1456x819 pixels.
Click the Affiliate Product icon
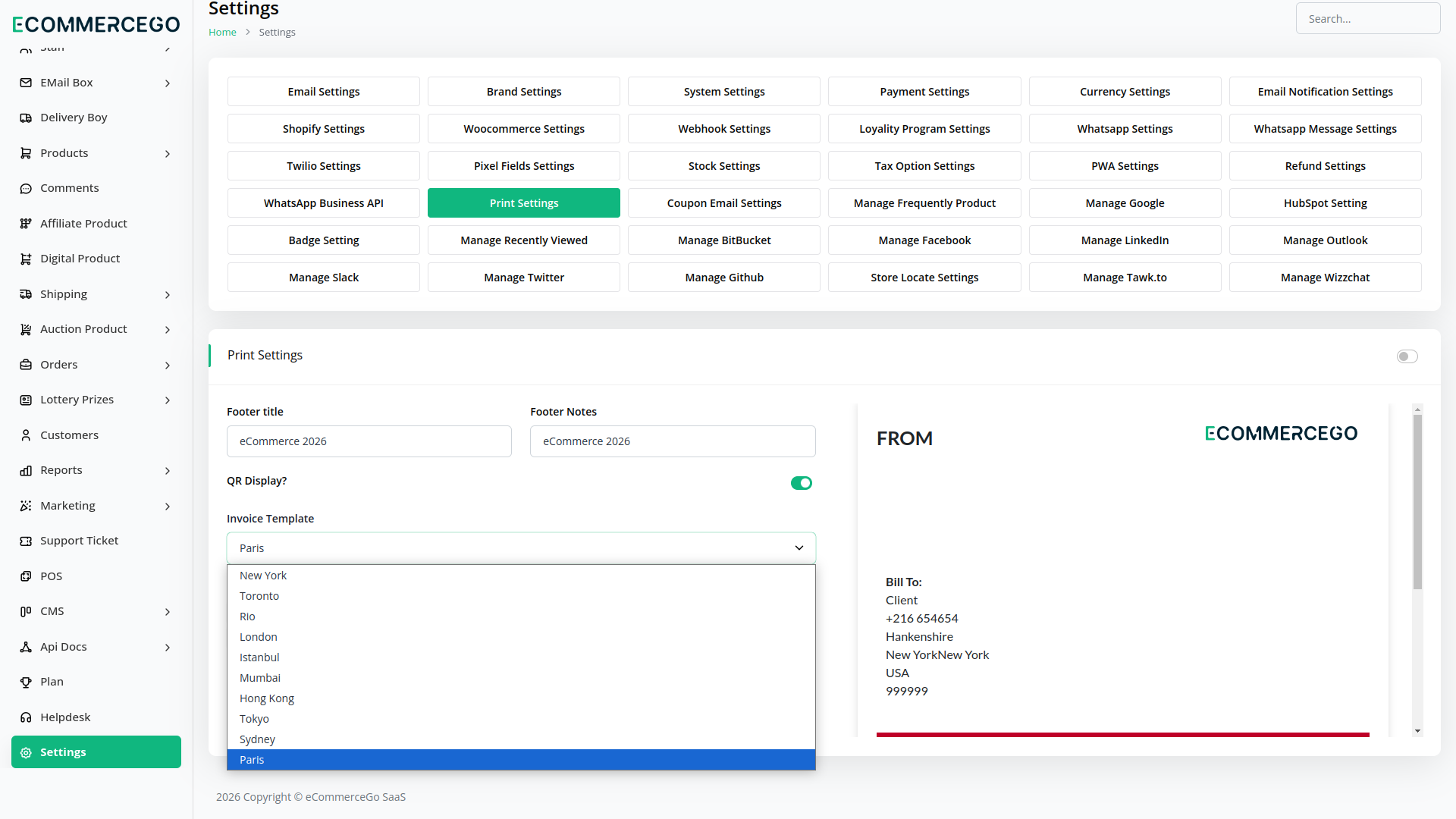coord(26,224)
